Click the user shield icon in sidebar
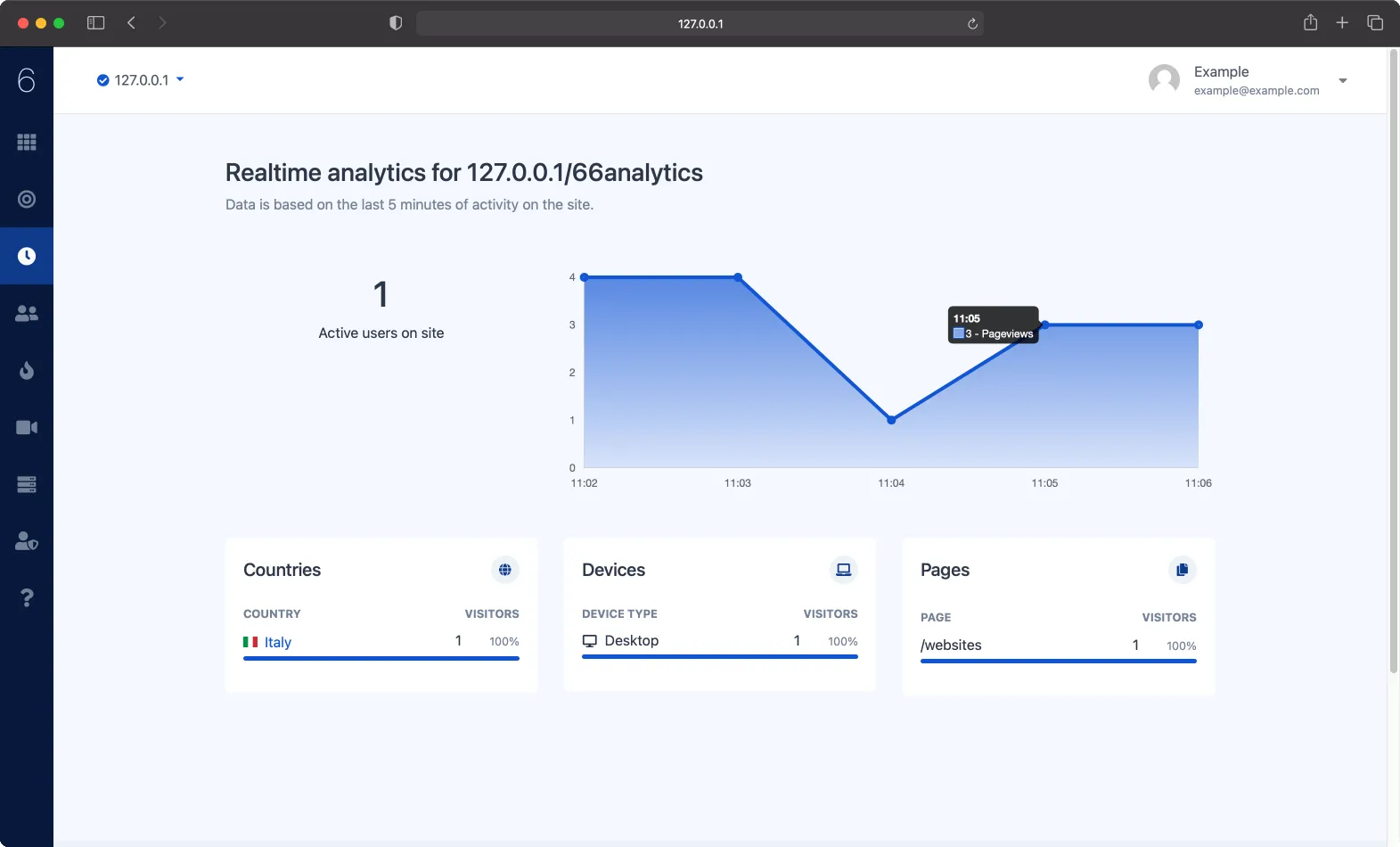The image size is (1400, 847). click(x=27, y=541)
